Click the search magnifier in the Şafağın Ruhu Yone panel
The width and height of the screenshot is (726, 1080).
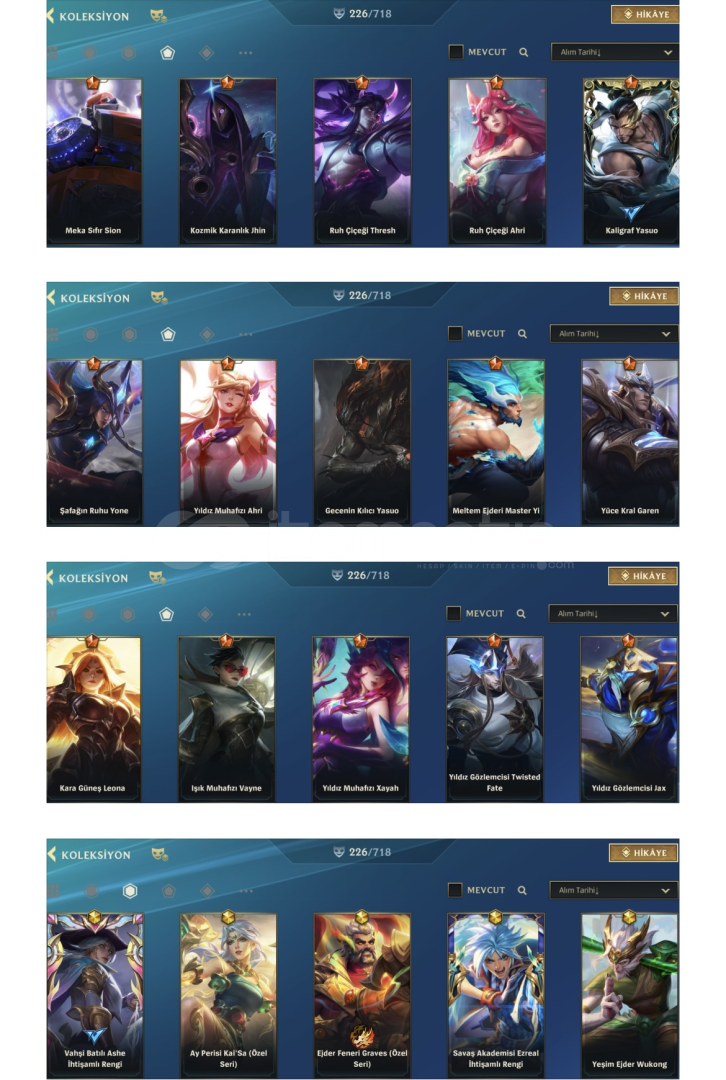pos(523,334)
